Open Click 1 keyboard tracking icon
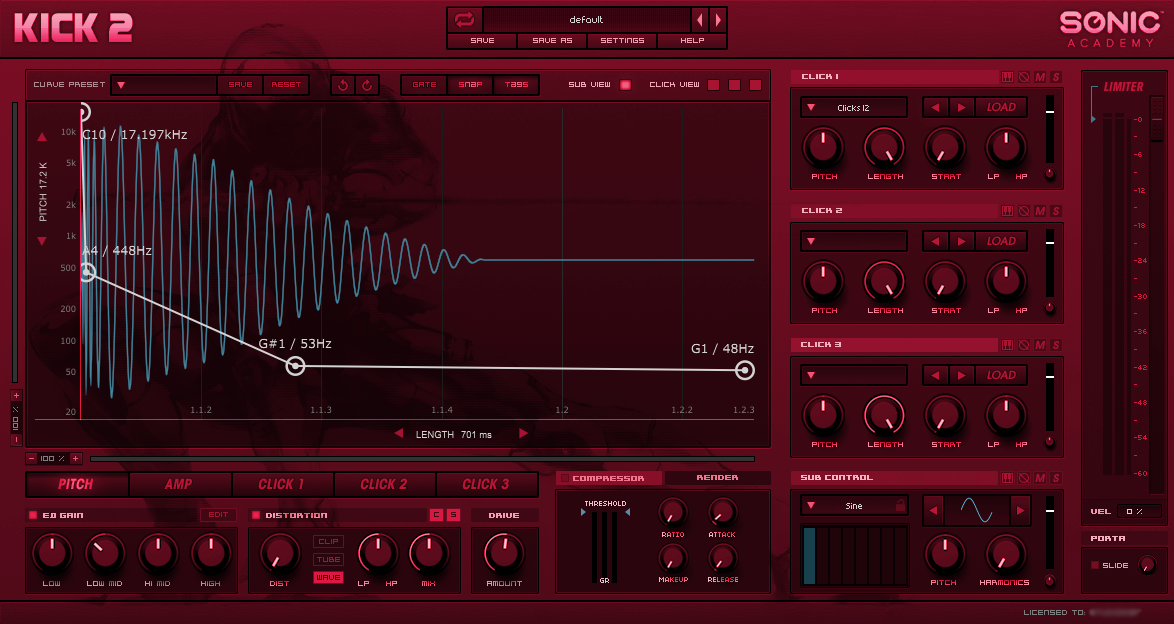 click(1008, 76)
